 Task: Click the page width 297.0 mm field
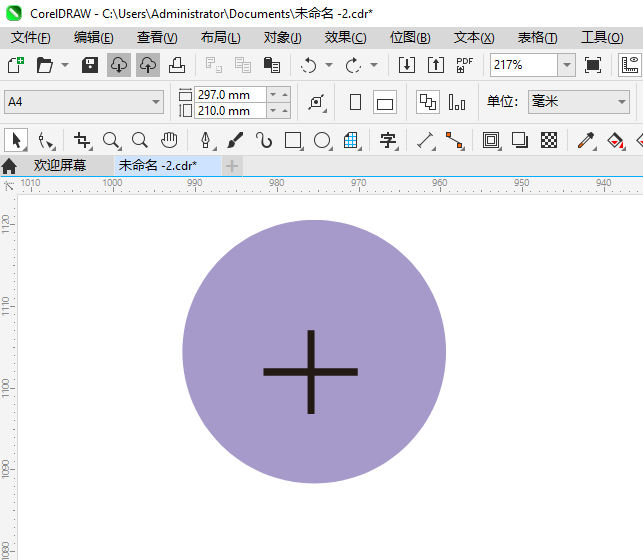click(x=230, y=94)
